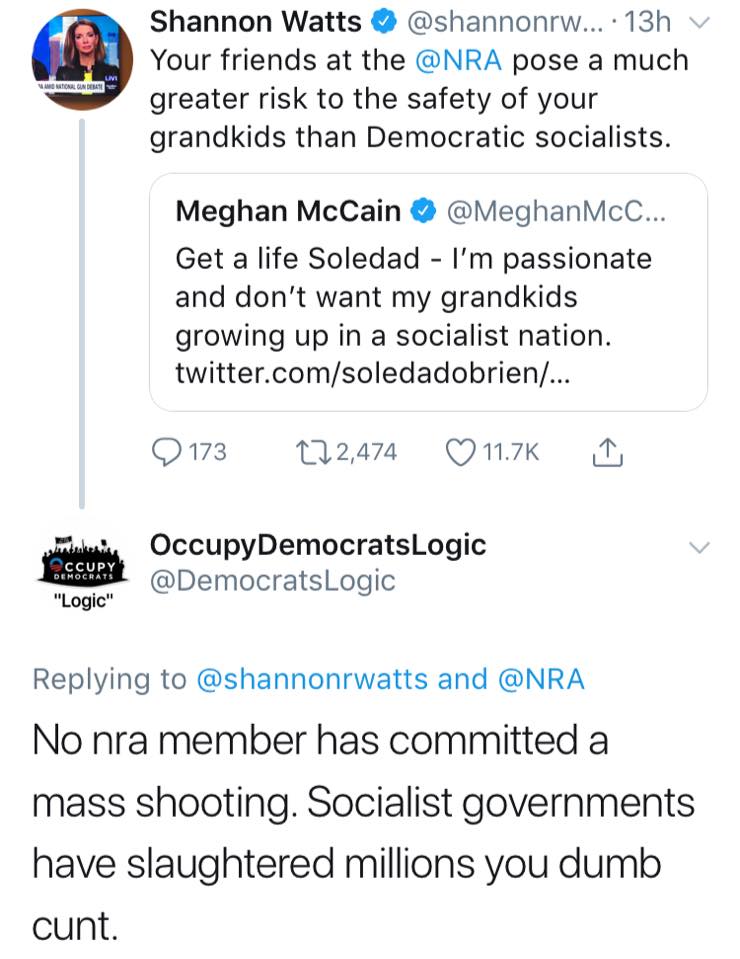Screen dimensions: 740x959
Task: Click the 13h timestamp
Action: (651, 21)
